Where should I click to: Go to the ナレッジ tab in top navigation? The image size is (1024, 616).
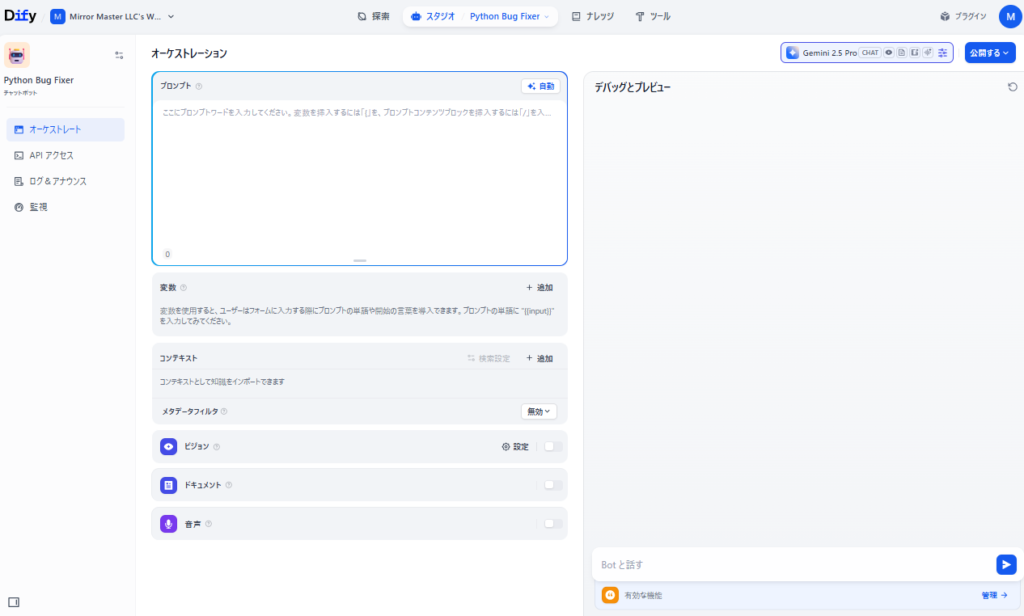(x=593, y=17)
